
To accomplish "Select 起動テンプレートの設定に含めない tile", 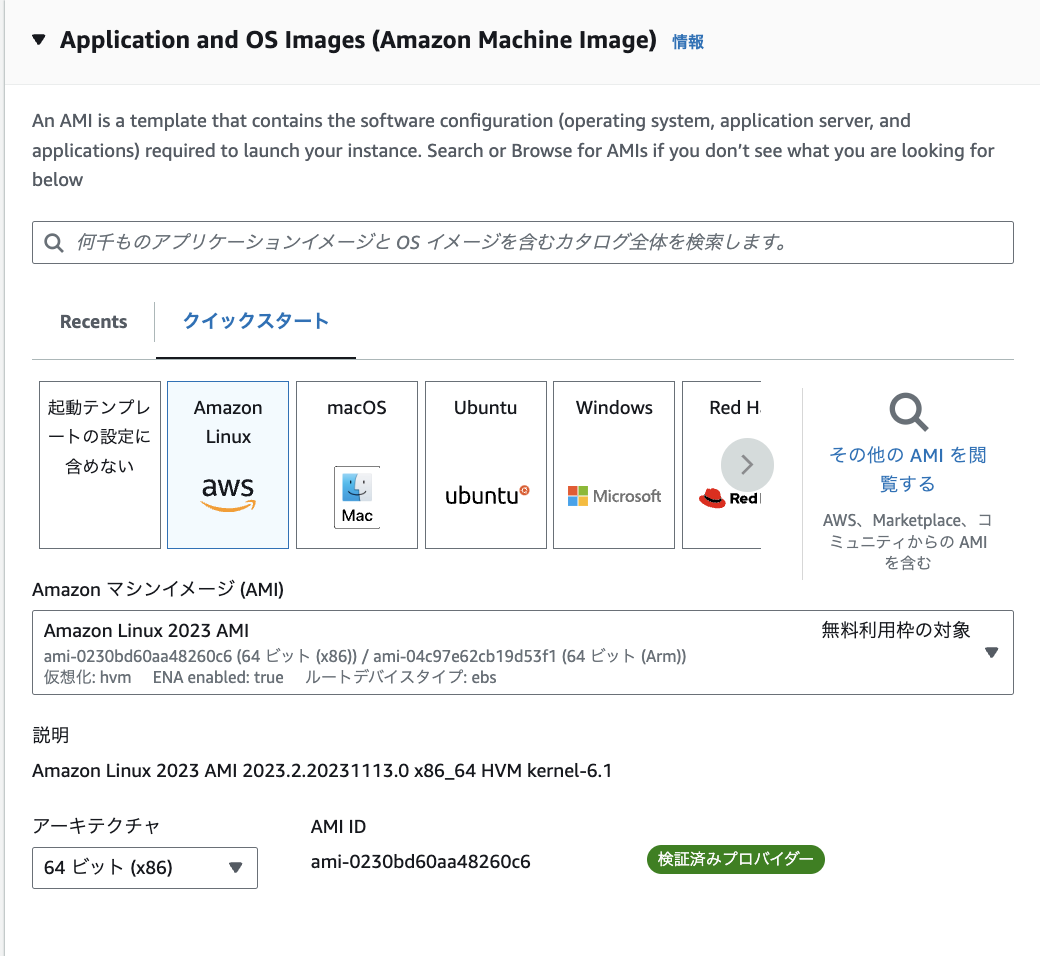I will click(100, 465).
